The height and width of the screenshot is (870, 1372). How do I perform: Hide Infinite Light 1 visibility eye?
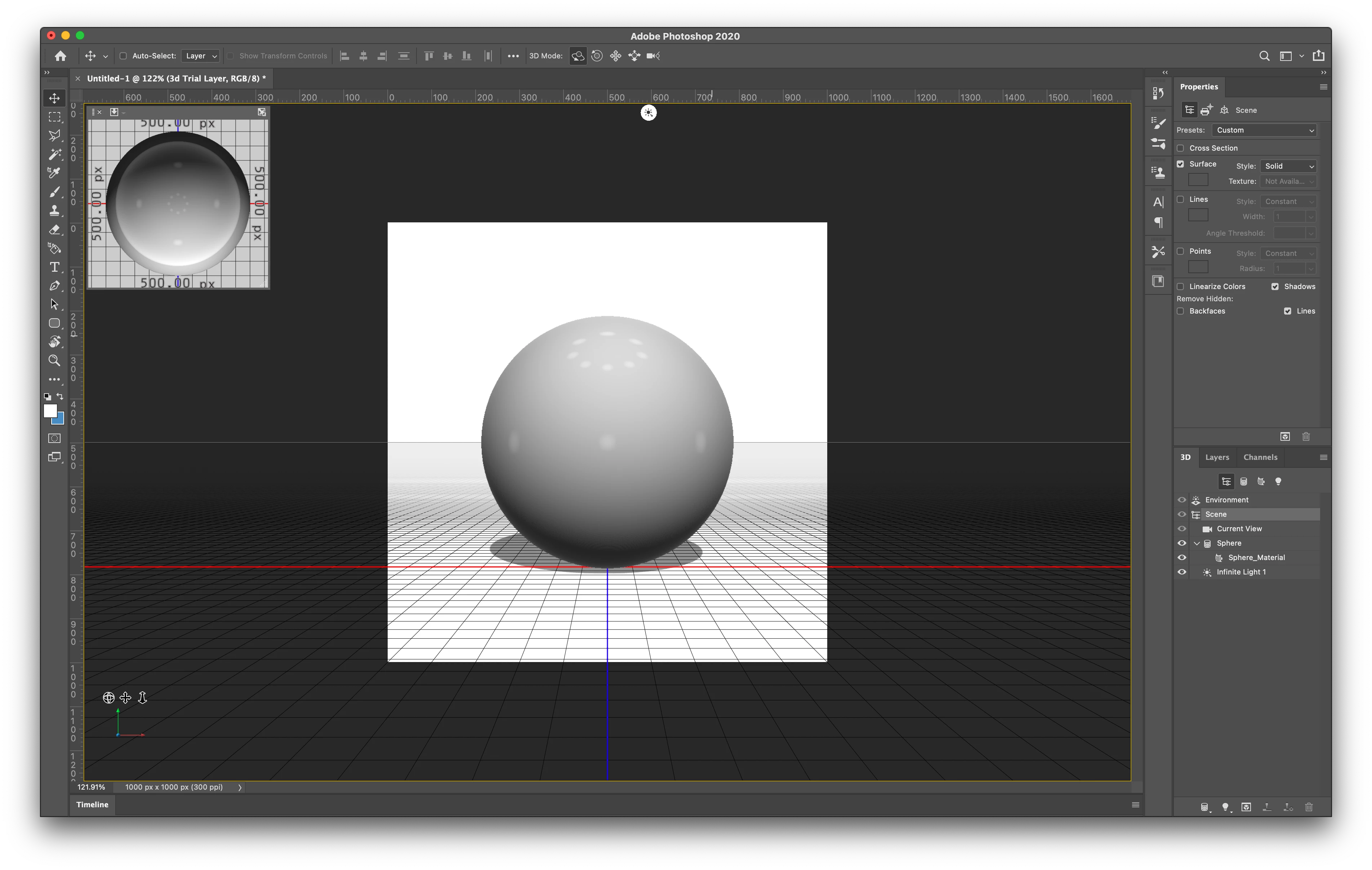pos(1182,572)
